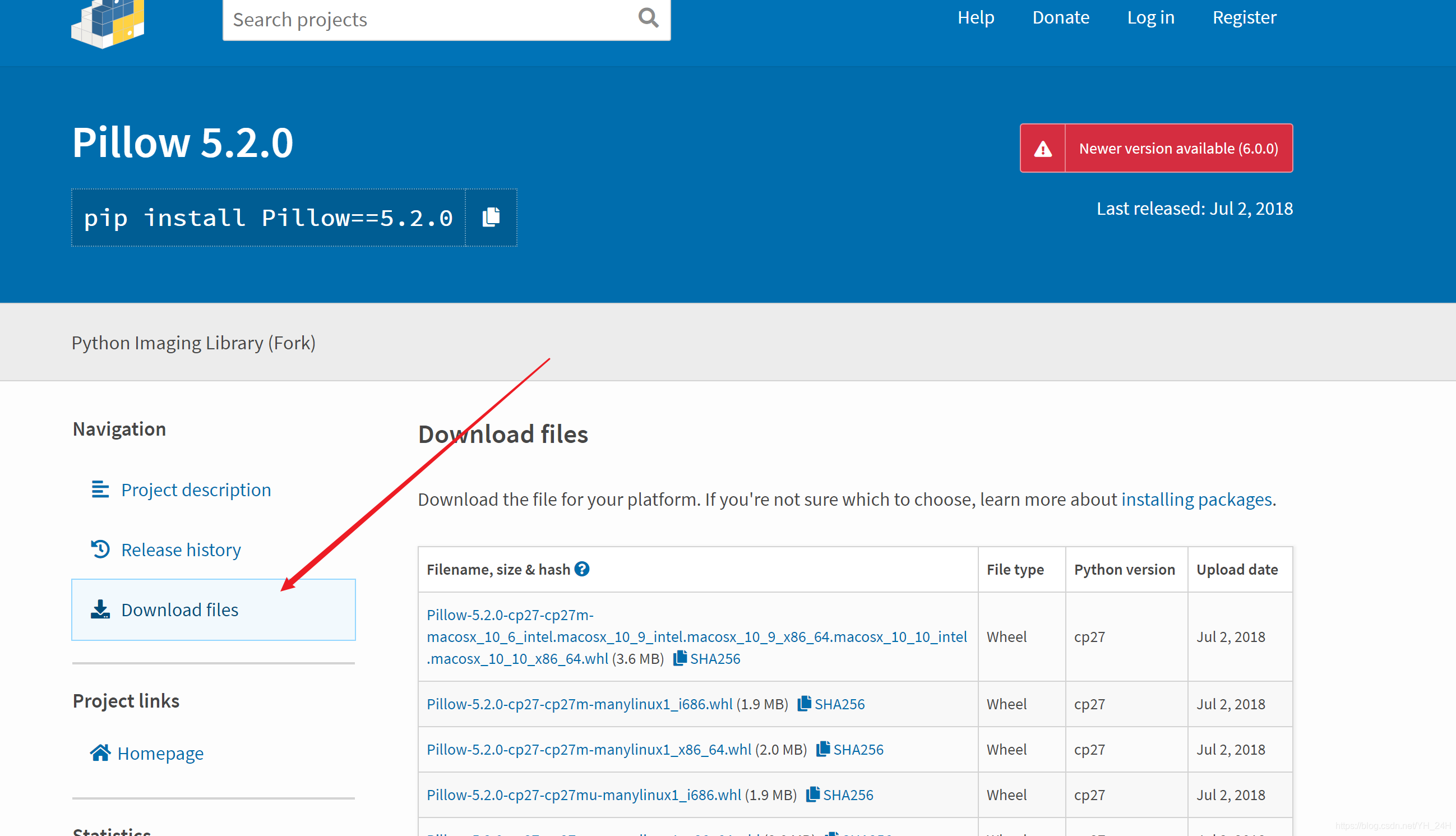
Task: Select the Download files navigation tab
Action: (x=214, y=610)
